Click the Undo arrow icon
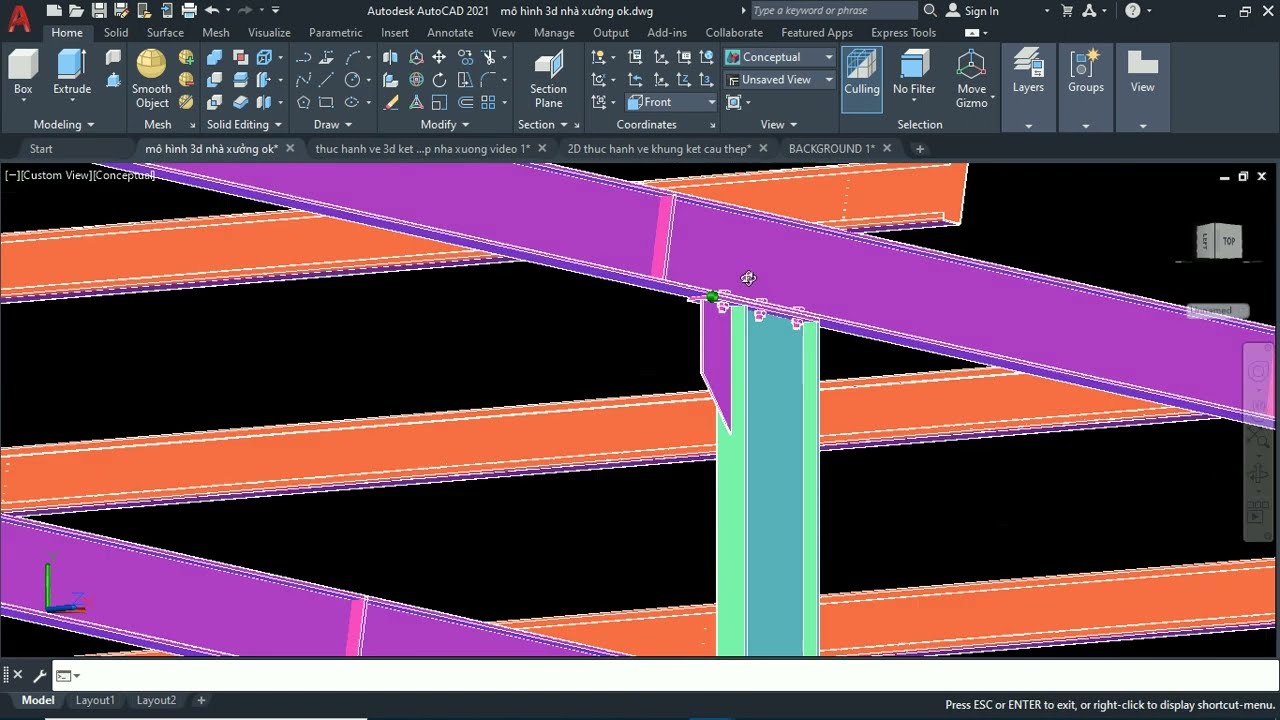1280x720 pixels. [212, 11]
